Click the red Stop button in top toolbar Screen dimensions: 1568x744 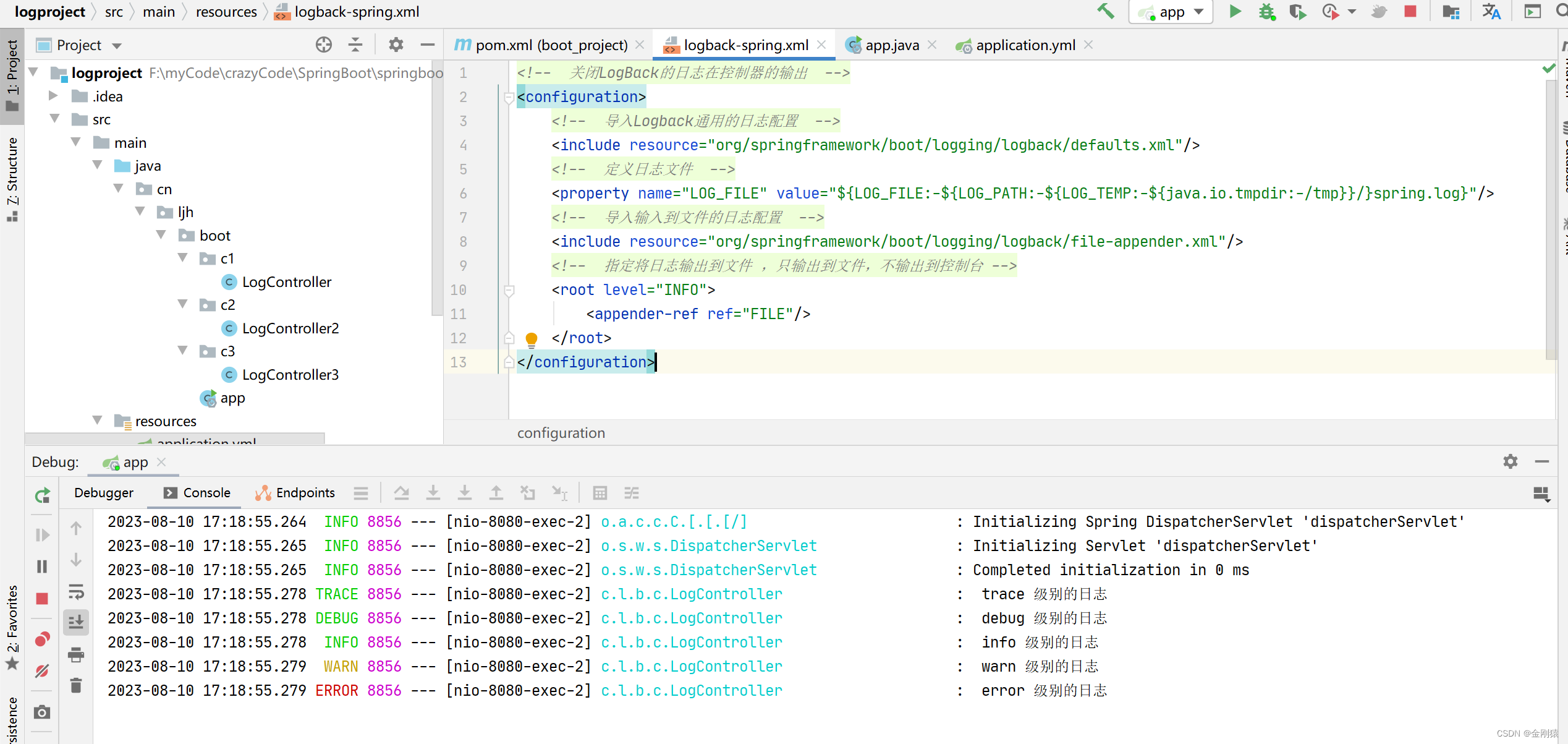click(x=1410, y=12)
